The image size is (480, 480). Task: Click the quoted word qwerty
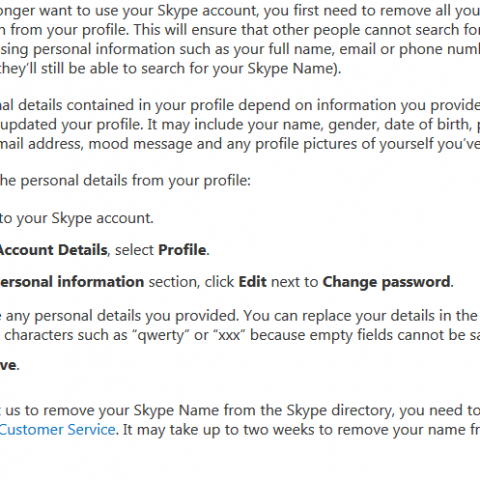point(161,336)
